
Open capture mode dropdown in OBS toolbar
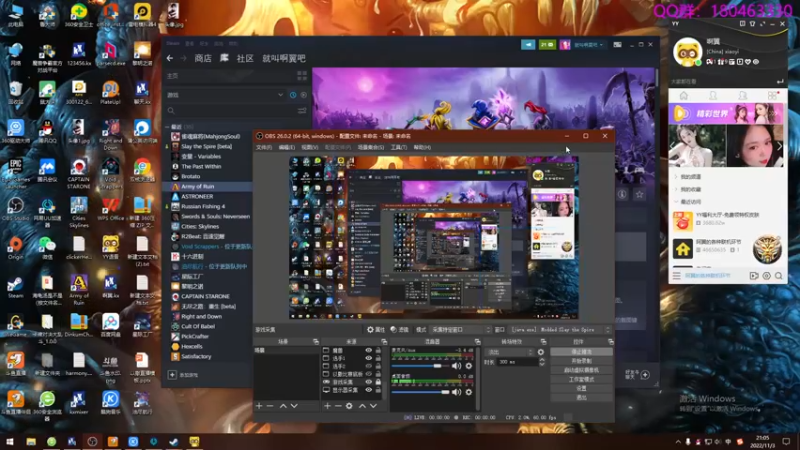pyautogui.click(x=460, y=330)
